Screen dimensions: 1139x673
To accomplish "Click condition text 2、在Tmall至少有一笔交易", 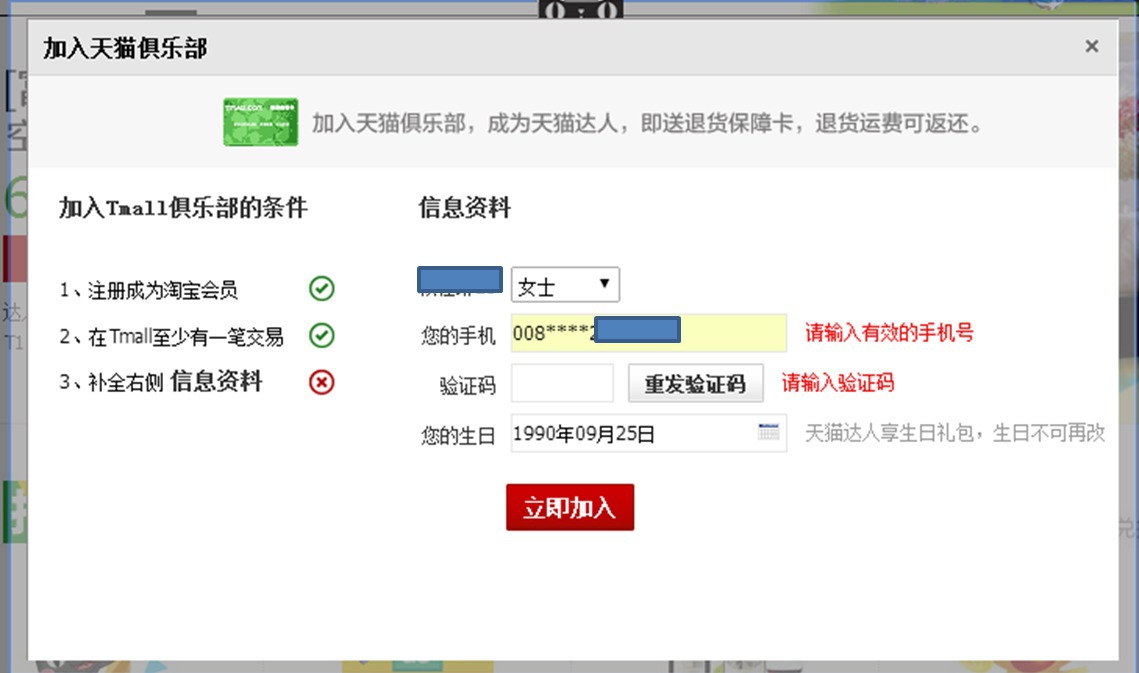I will [x=171, y=336].
